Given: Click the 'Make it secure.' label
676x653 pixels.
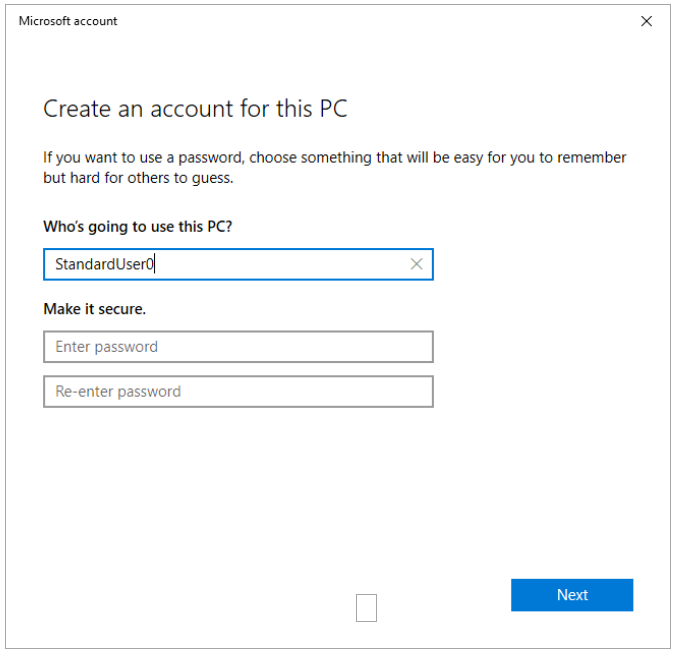Looking at the screenshot, I should (94, 309).
